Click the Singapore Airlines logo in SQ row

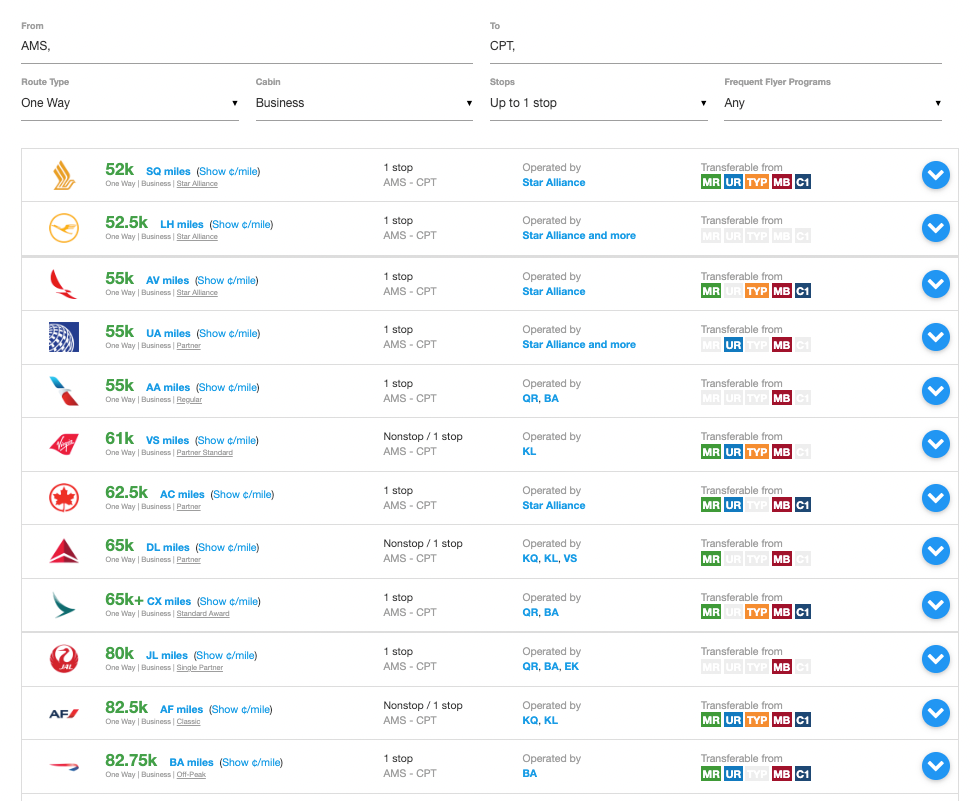click(x=64, y=175)
